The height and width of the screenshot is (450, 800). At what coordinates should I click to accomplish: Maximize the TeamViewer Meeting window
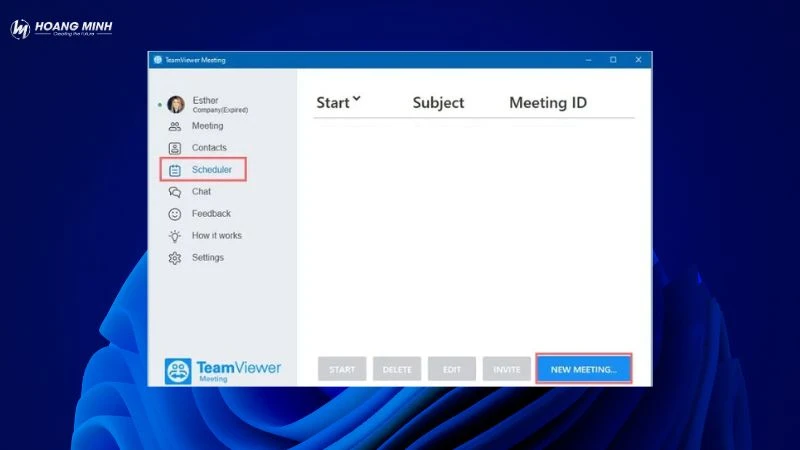point(613,60)
